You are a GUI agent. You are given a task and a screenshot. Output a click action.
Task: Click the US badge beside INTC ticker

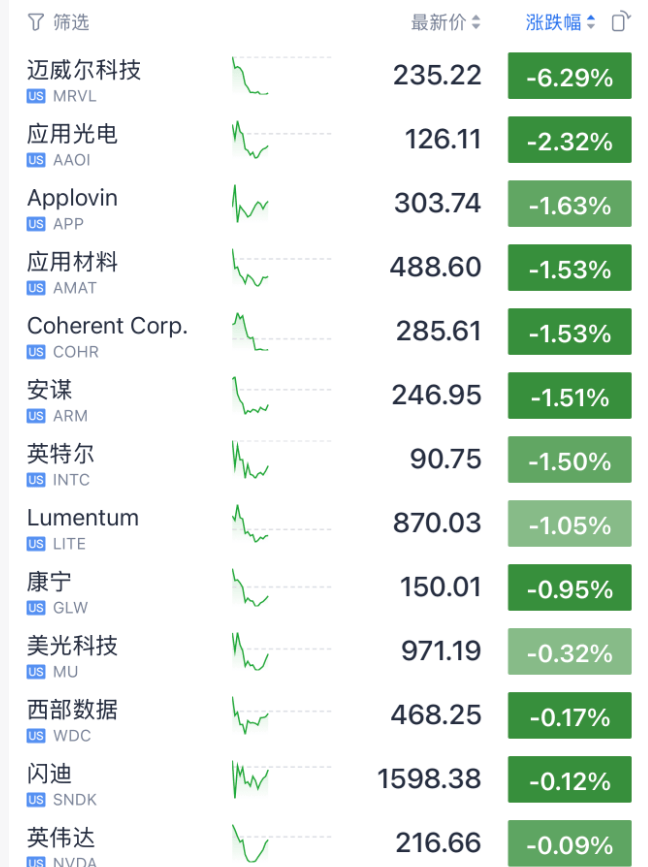[36, 480]
